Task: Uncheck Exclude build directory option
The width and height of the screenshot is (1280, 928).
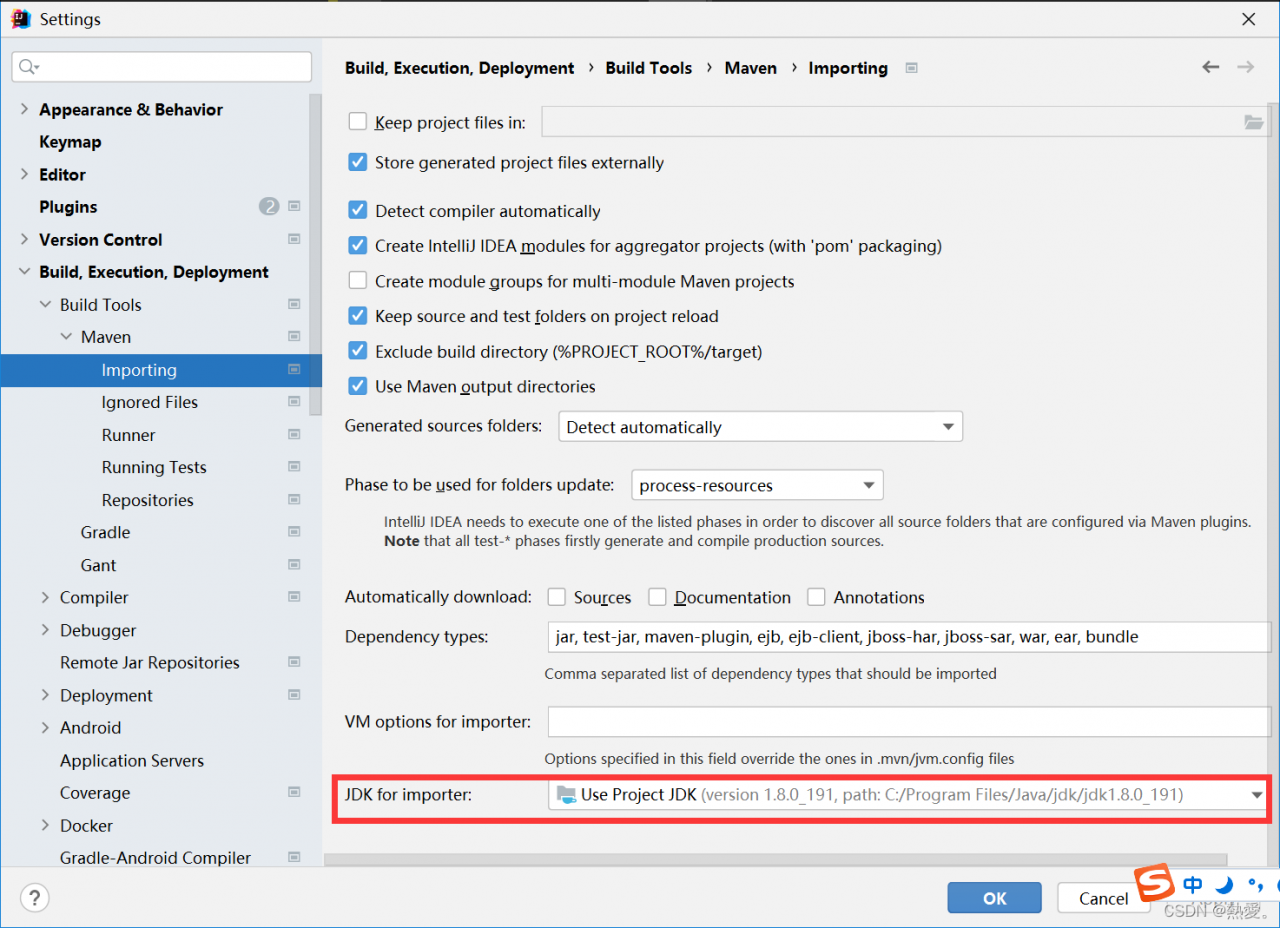Action: 357,351
